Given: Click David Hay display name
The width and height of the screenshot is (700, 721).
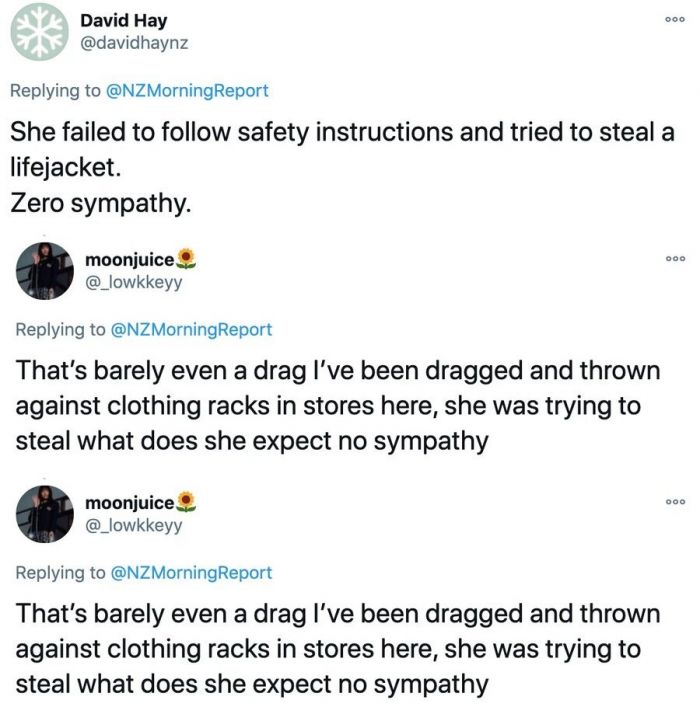Looking at the screenshot, I should coord(123,21).
